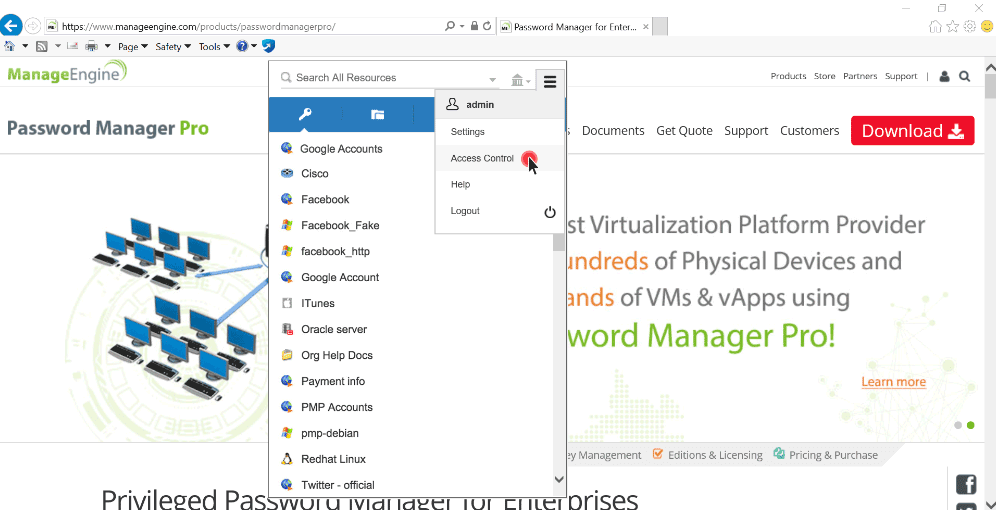The height and width of the screenshot is (510, 996).
Task: Click the Read mail icon
Action: point(72,46)
